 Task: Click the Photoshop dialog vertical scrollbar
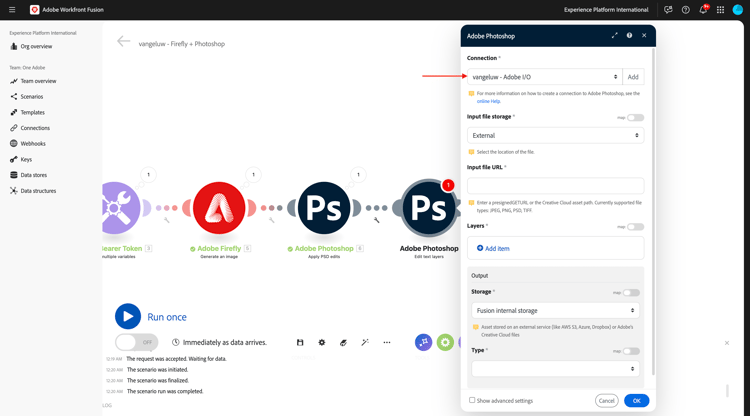[653, 210]
